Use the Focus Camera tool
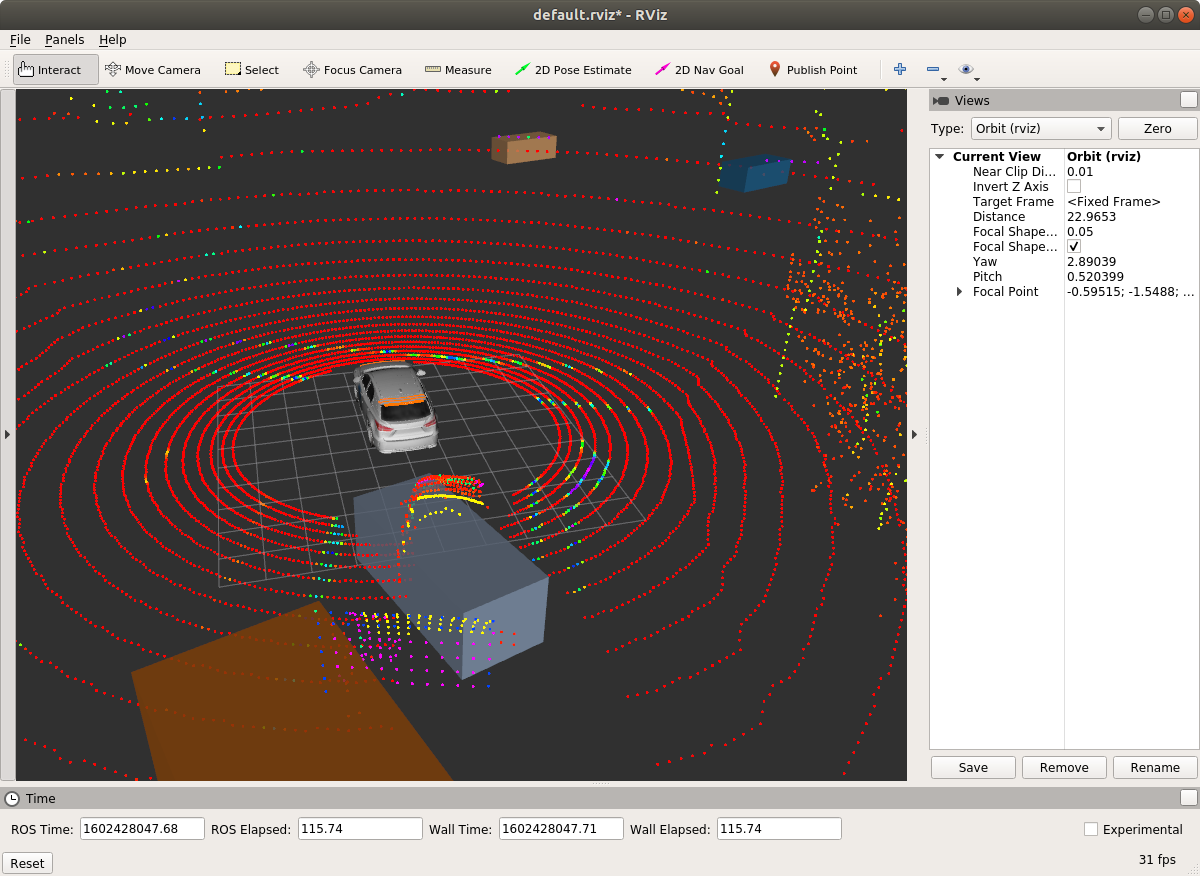The image size is (1200, 876). tap(354, 69)
